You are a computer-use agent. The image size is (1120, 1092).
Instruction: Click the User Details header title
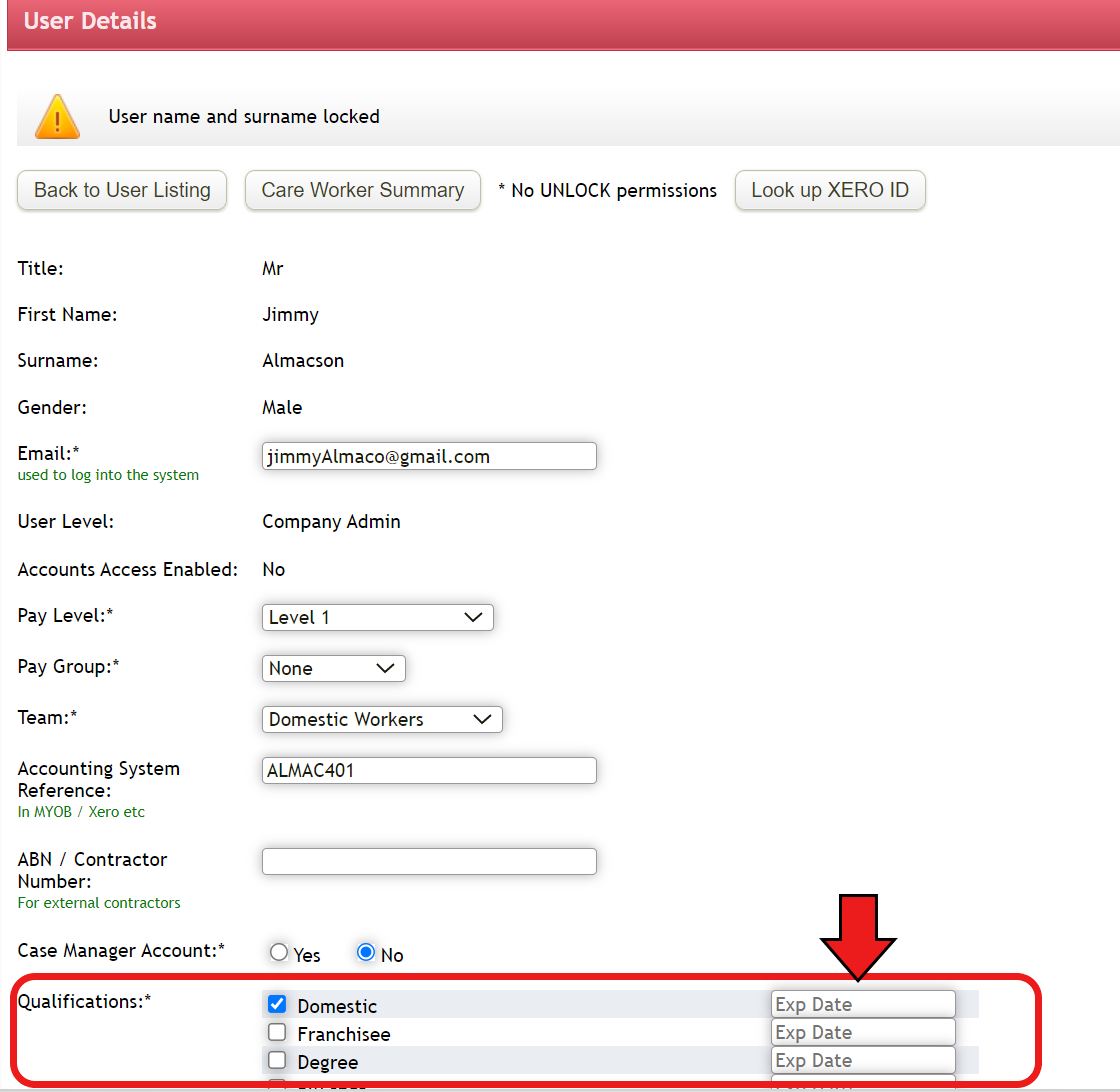90,21
